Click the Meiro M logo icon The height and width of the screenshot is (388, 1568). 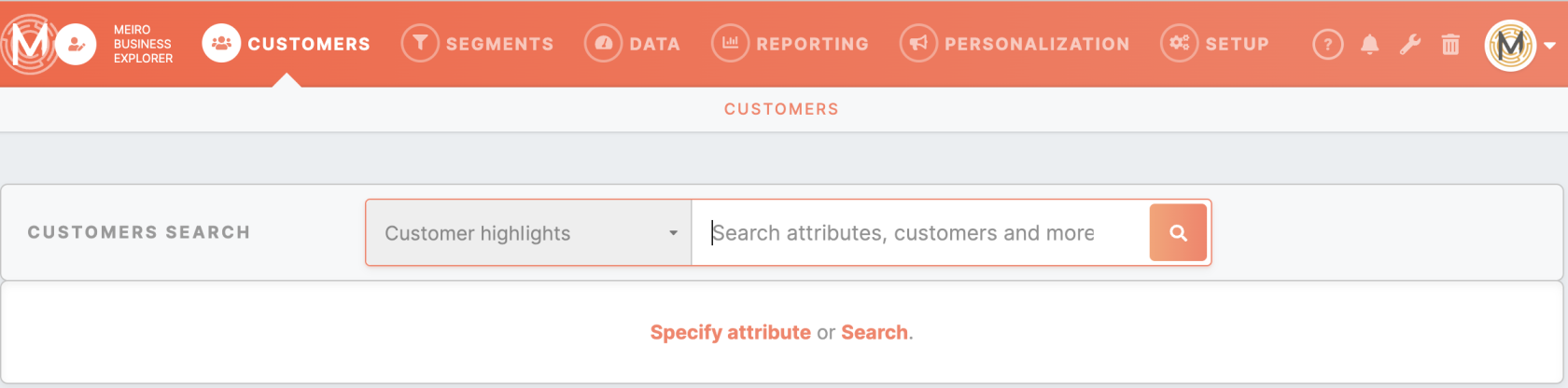[29, 43]
